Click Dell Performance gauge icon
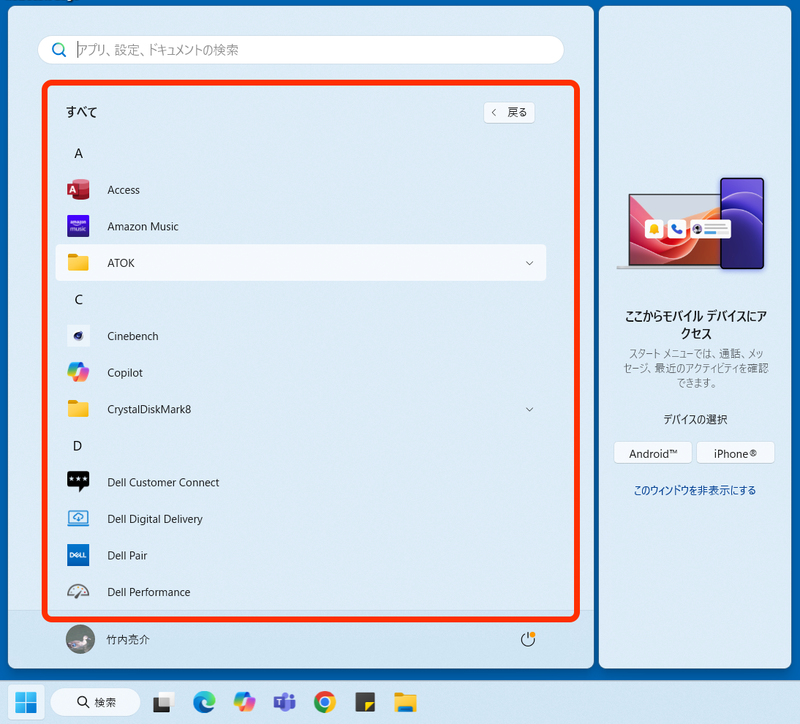Screen dimensions: 800x724 coord(78,592)
